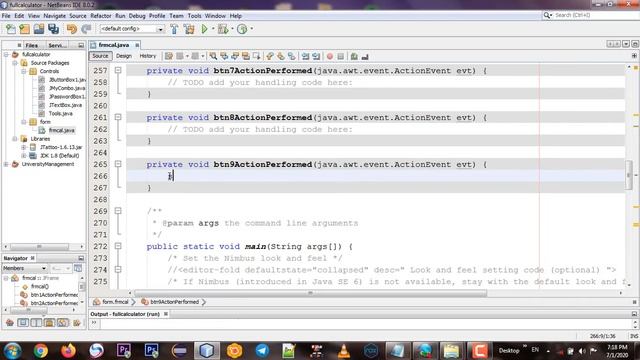The image size is (640, 360).
Task: Run the project with green play icon
Action: pos(204,29)
